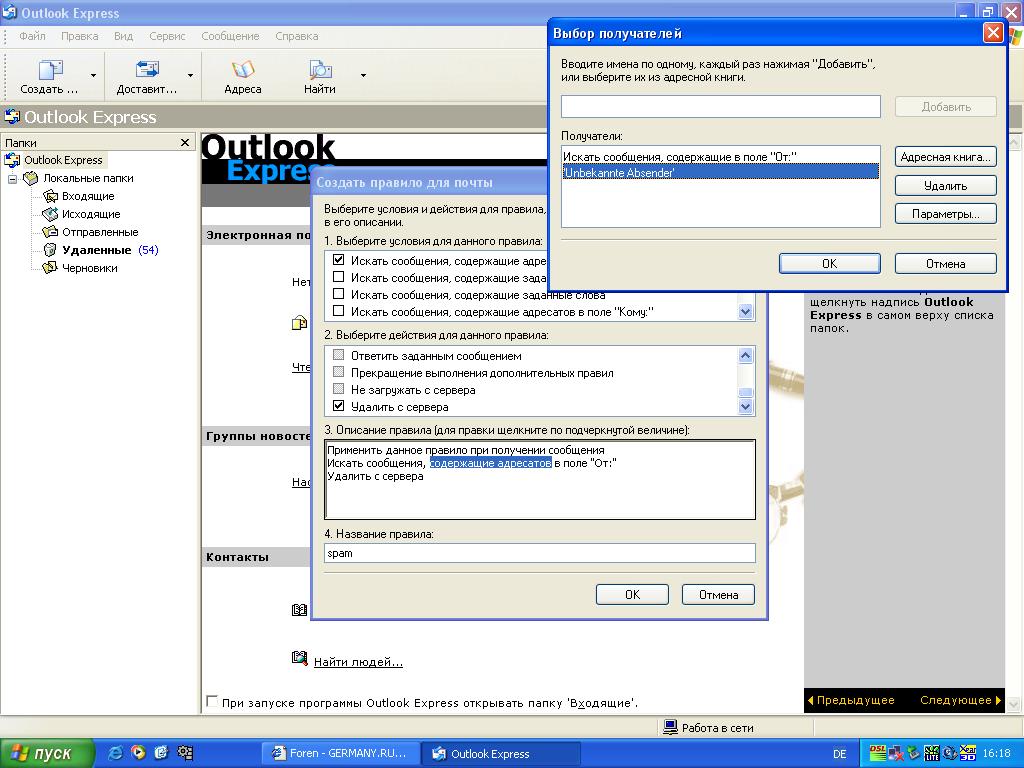Switch to Foren - GERMANY.RU taskbar window
The width and height of the screenshot is (1024, 768).
(x=340, y=753)
